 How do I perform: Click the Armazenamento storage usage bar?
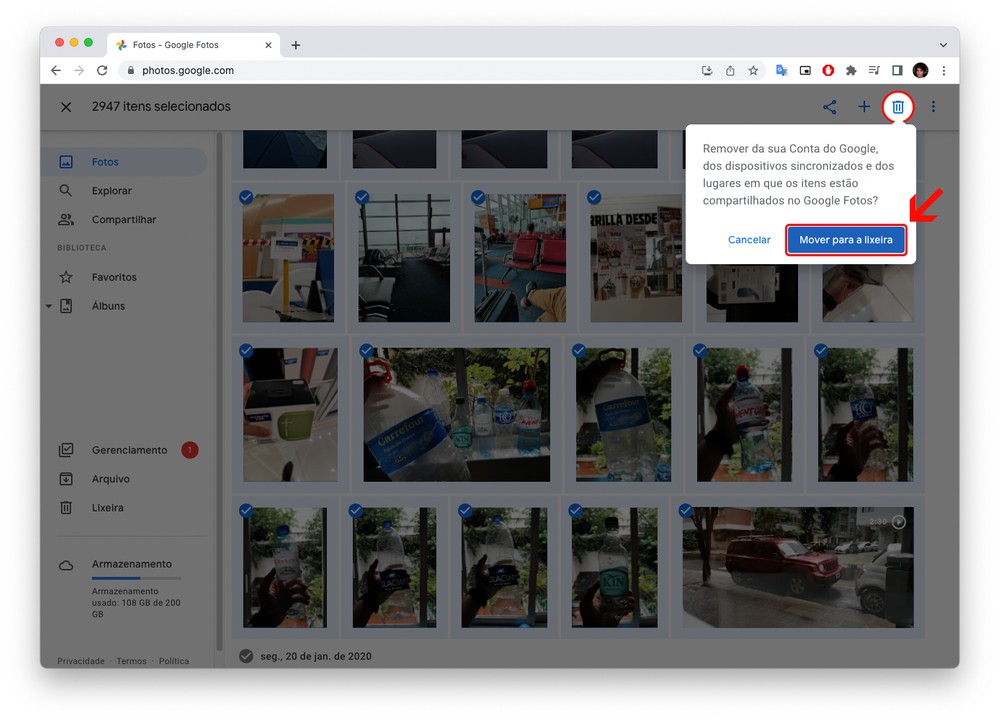[x=136, y=578]
